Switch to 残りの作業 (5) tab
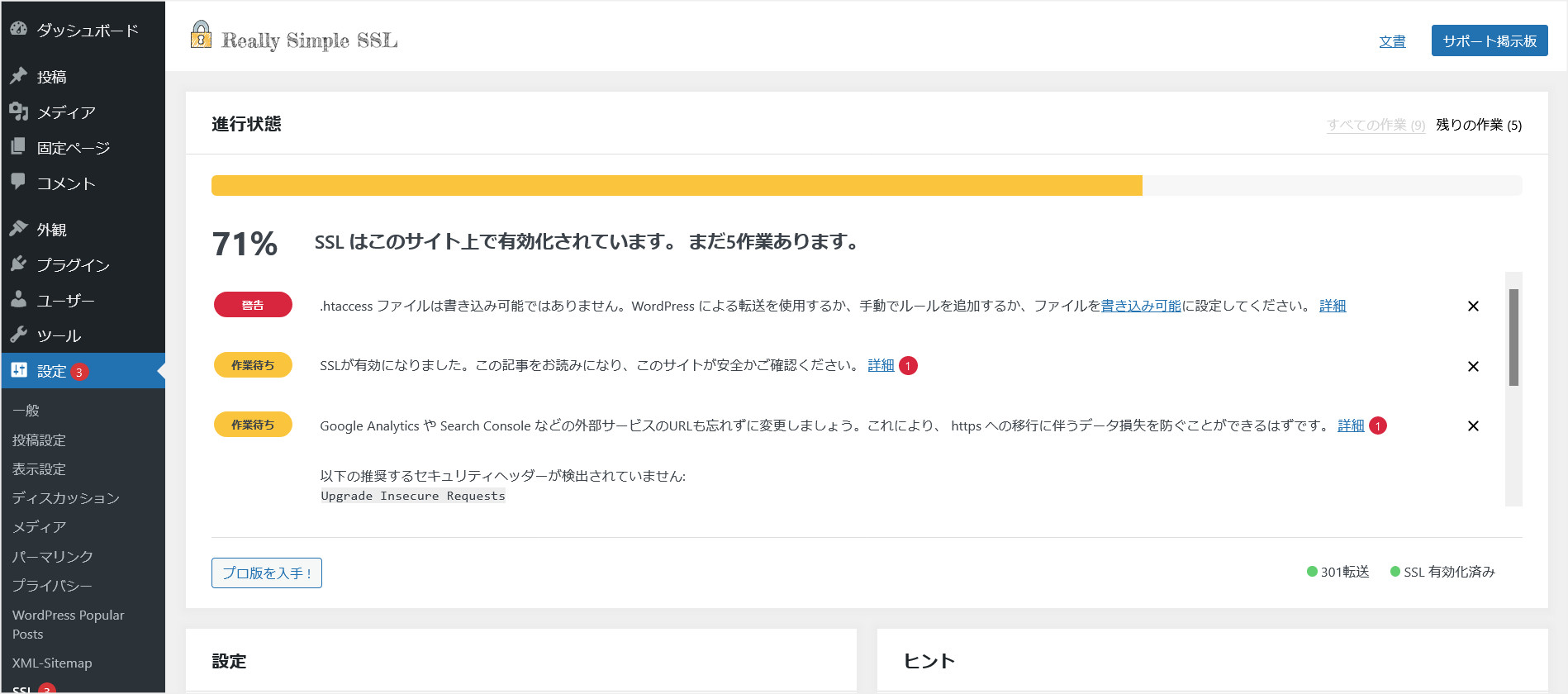 click(x=1479, y=125)
